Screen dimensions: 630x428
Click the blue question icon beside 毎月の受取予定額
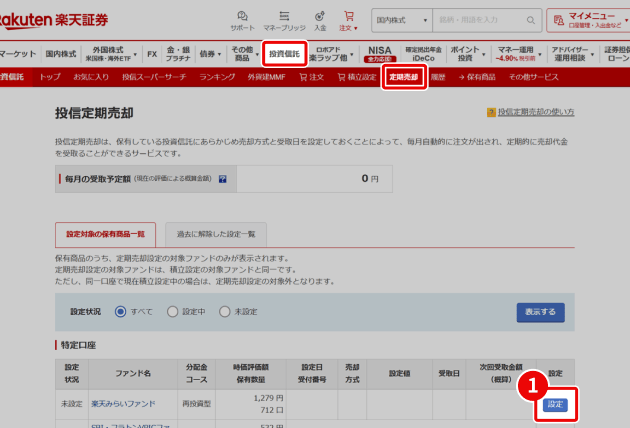223,179
